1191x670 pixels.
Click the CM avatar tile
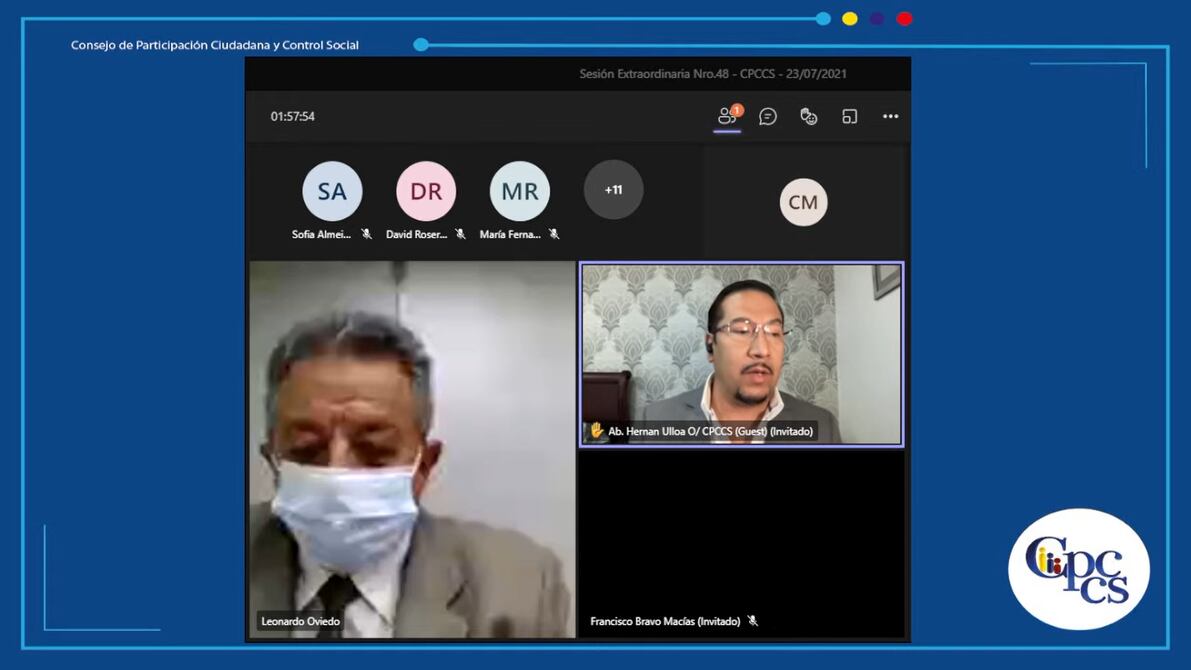803,202
